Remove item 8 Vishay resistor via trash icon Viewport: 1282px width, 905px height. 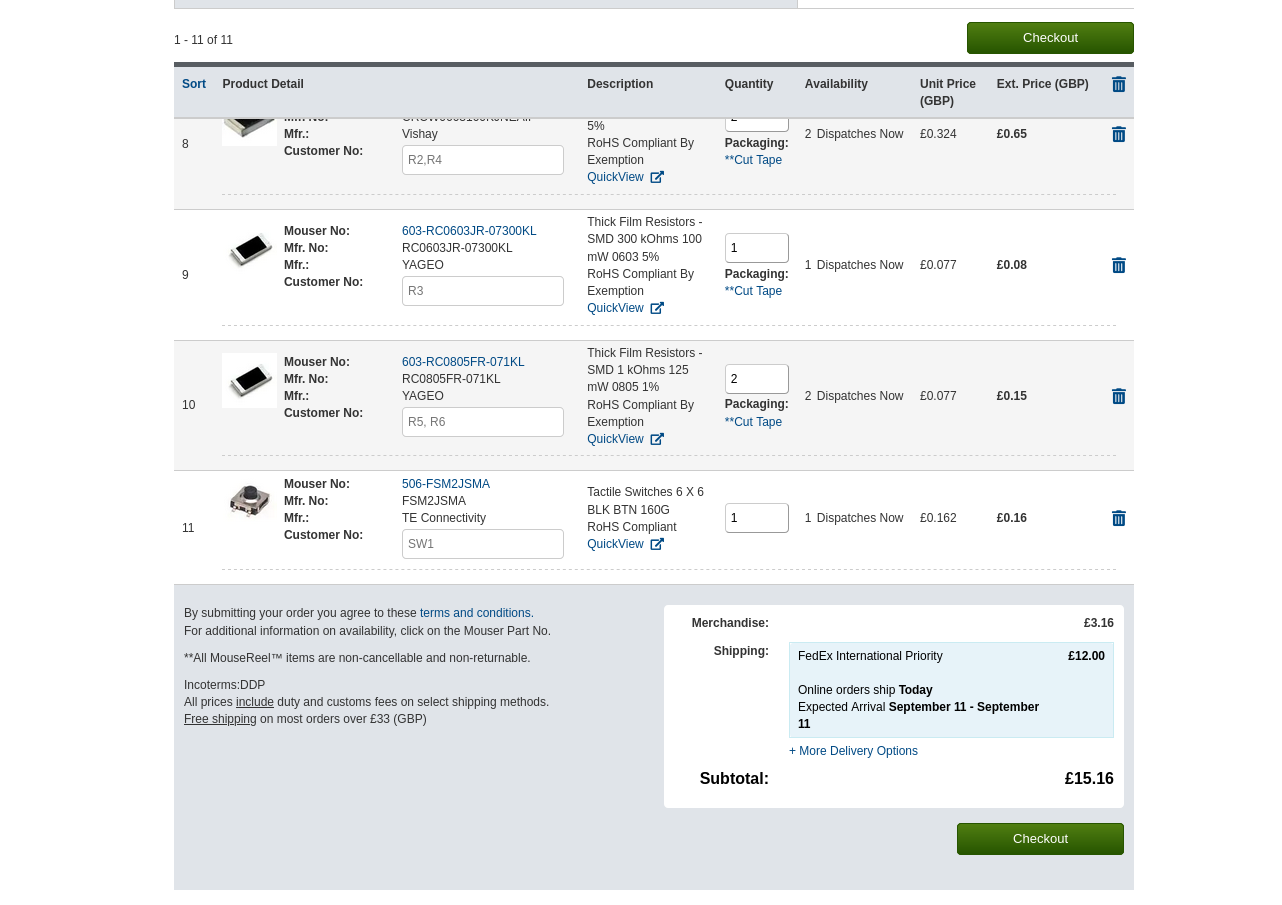click(1118, 135)
